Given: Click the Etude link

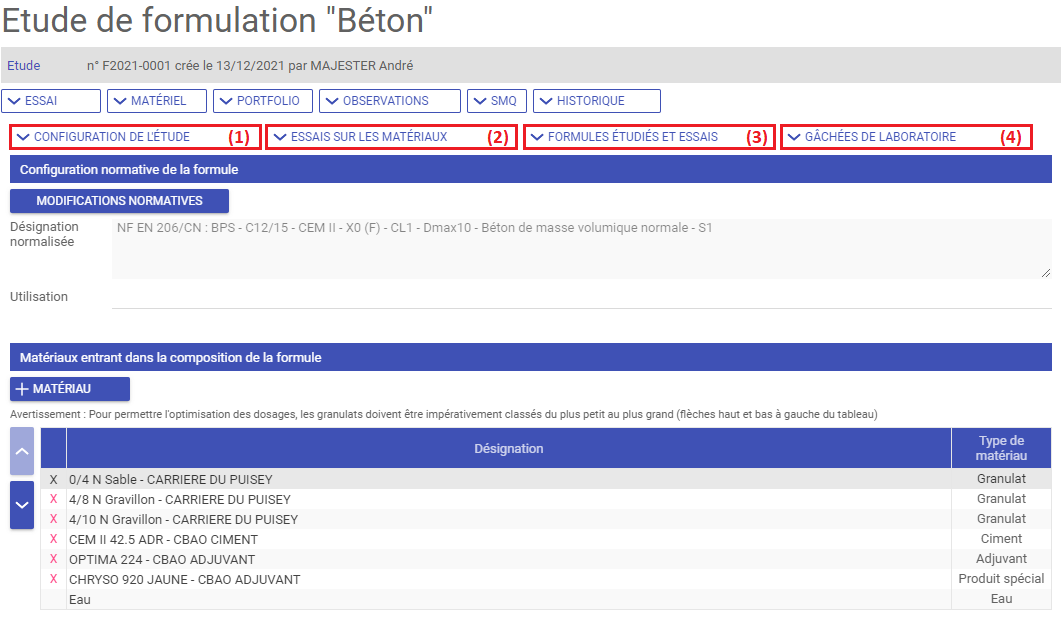Looking at the screenshot, I should click(x=24, y=66).
